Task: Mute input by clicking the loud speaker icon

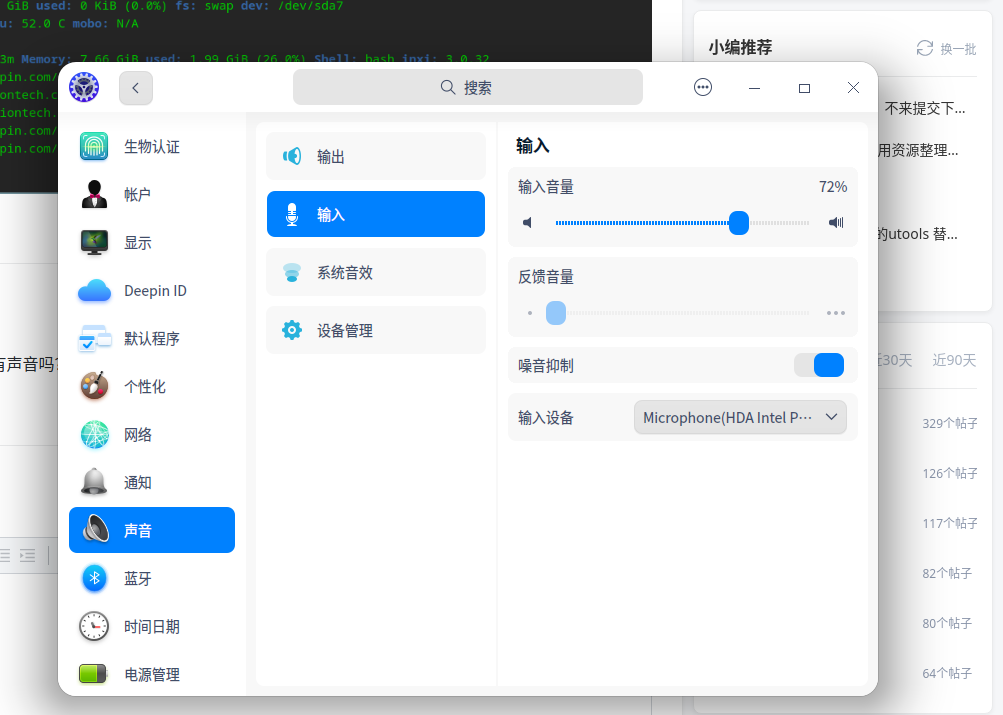Action: click(x=836, y=222)
